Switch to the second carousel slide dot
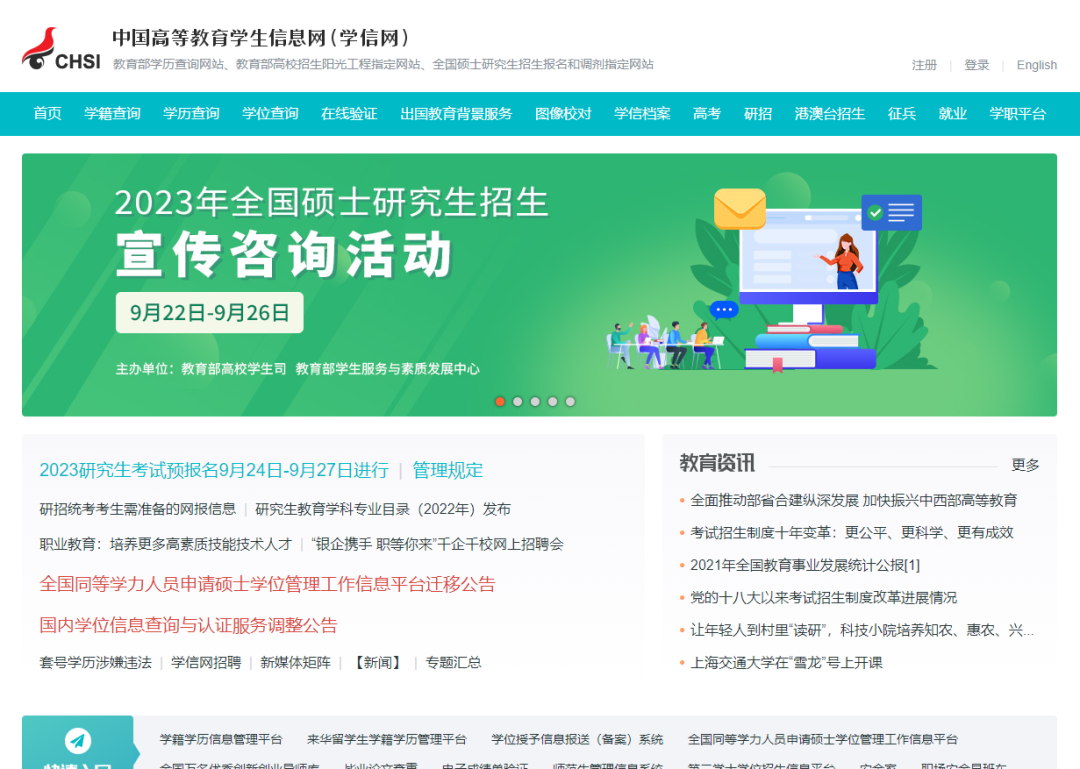1080x769 pixels. coord(517,401)
